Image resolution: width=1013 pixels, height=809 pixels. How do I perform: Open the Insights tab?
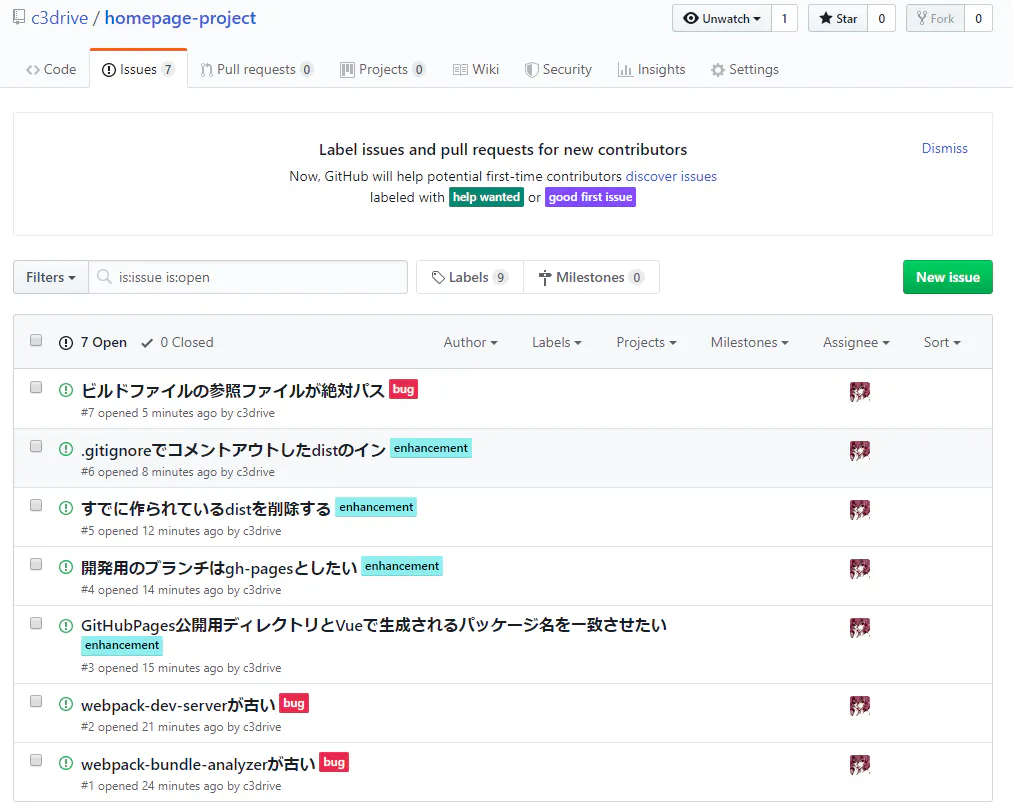click(652, 69)
